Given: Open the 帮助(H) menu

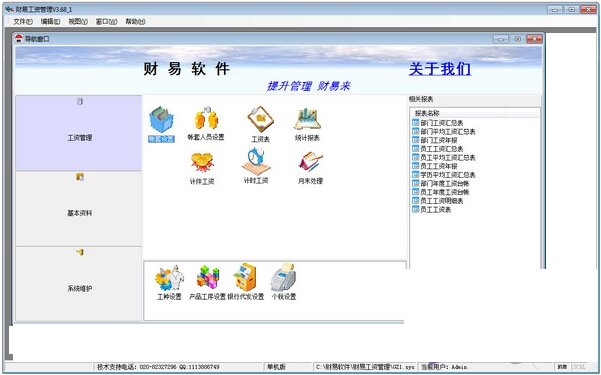Looking at the screenshot, I should click(135, 22).
